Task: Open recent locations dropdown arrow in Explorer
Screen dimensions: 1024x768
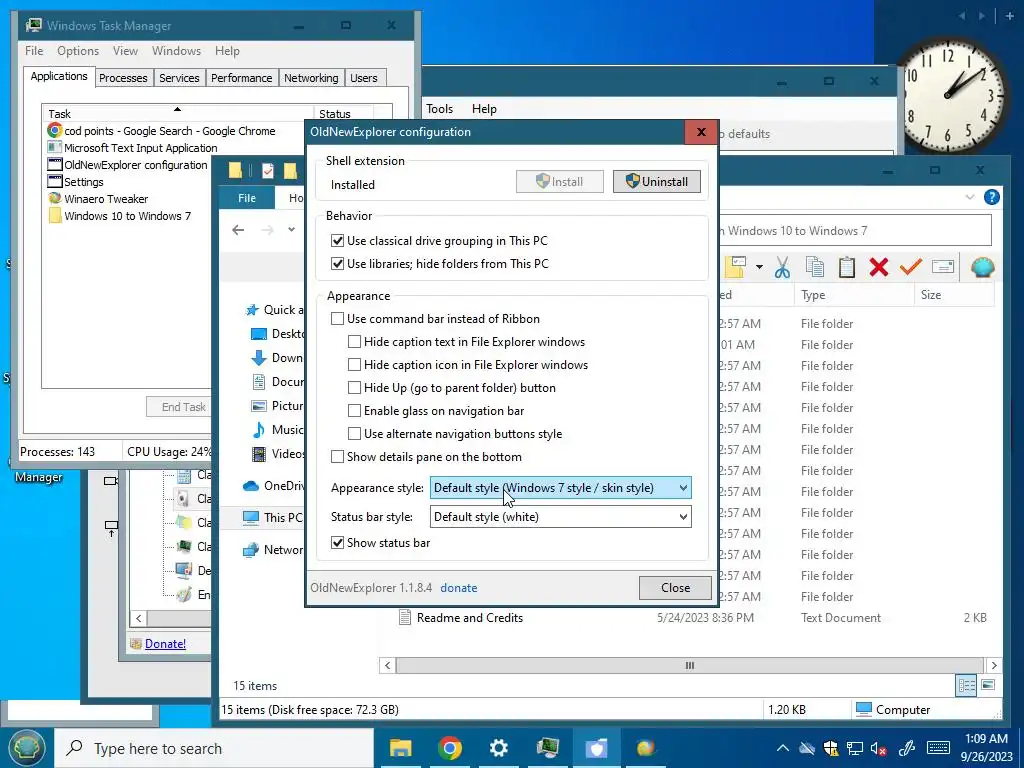Action: coord(291,230)
